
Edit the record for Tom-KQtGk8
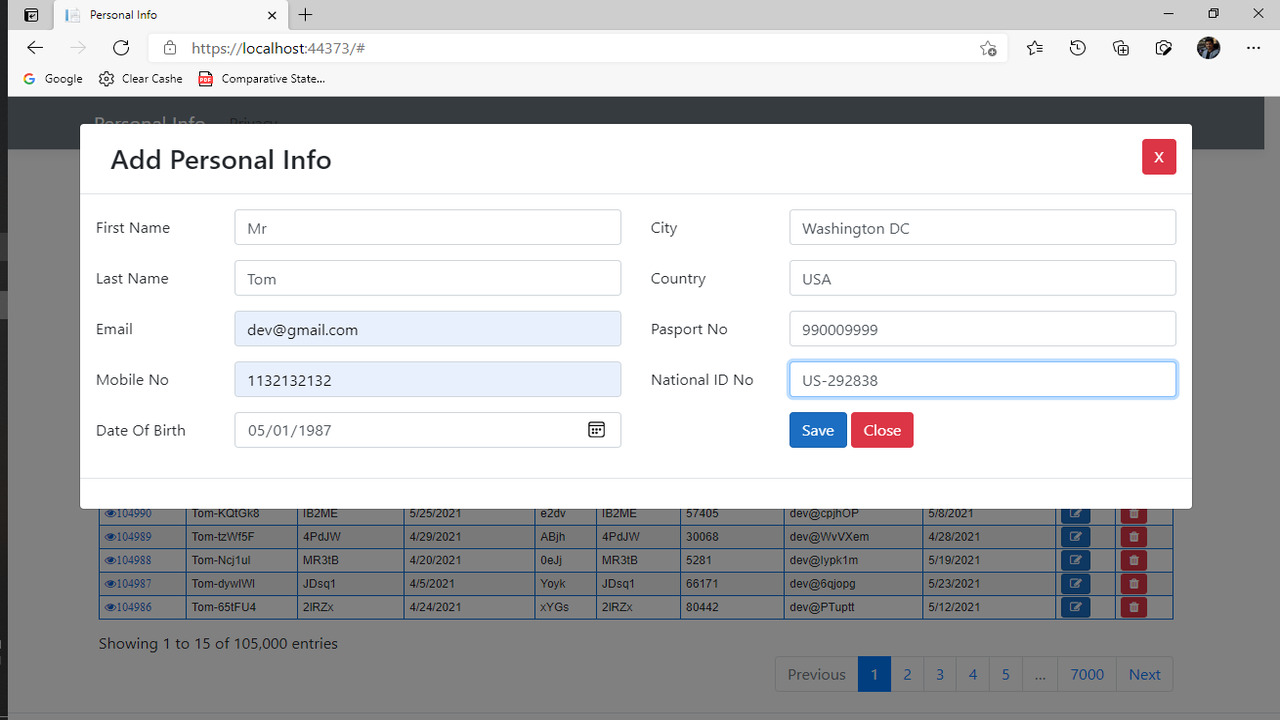tap(1075, 512)
